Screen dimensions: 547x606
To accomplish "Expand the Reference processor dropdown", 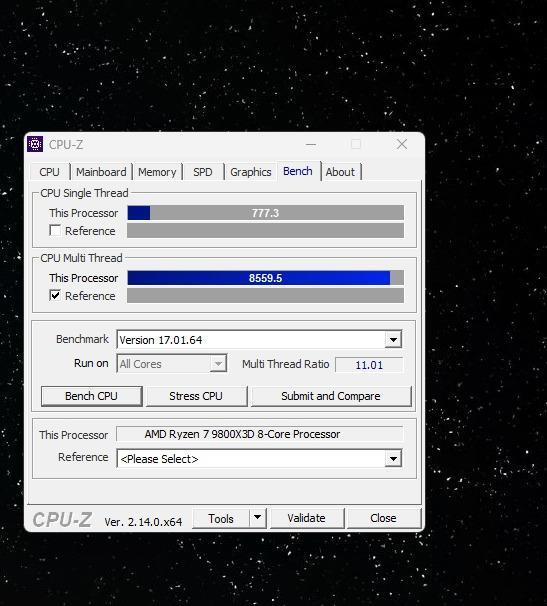I will (x=393, y=459).
